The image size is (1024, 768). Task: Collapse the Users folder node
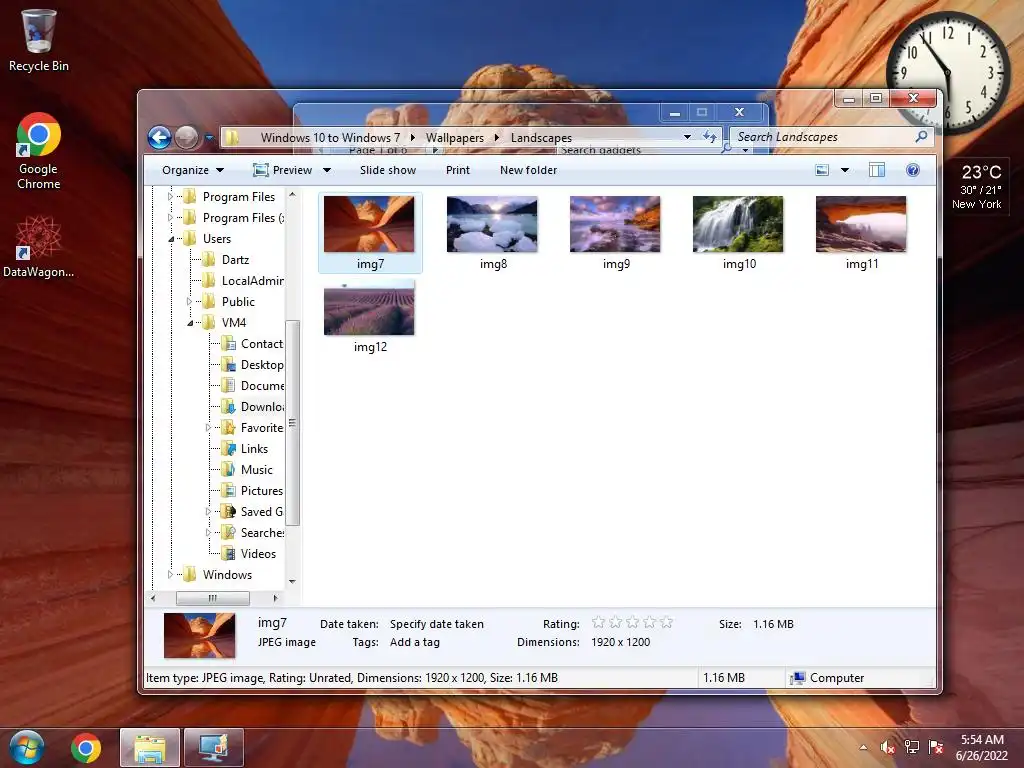point(171,239)
